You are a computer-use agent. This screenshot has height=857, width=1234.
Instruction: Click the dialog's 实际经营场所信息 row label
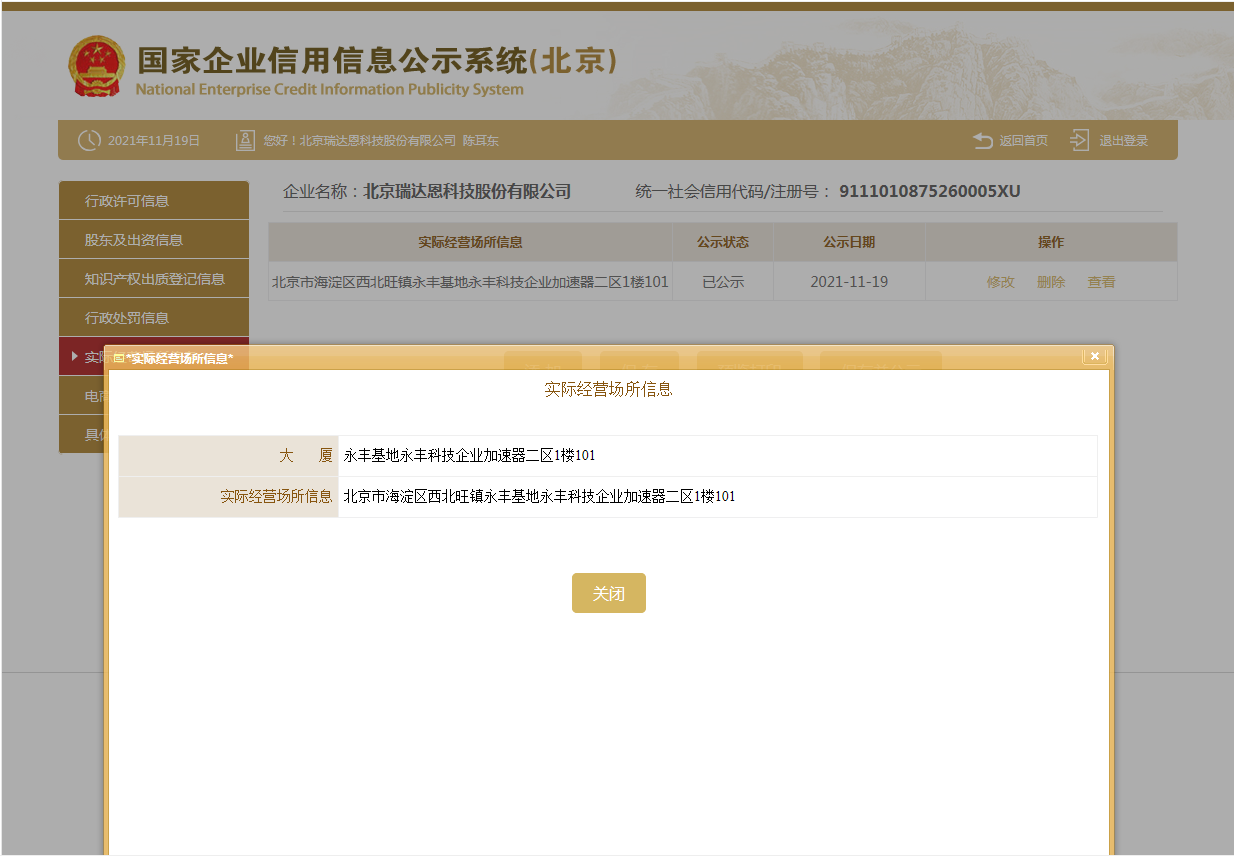pyautogui.click(x=276, y=496)
